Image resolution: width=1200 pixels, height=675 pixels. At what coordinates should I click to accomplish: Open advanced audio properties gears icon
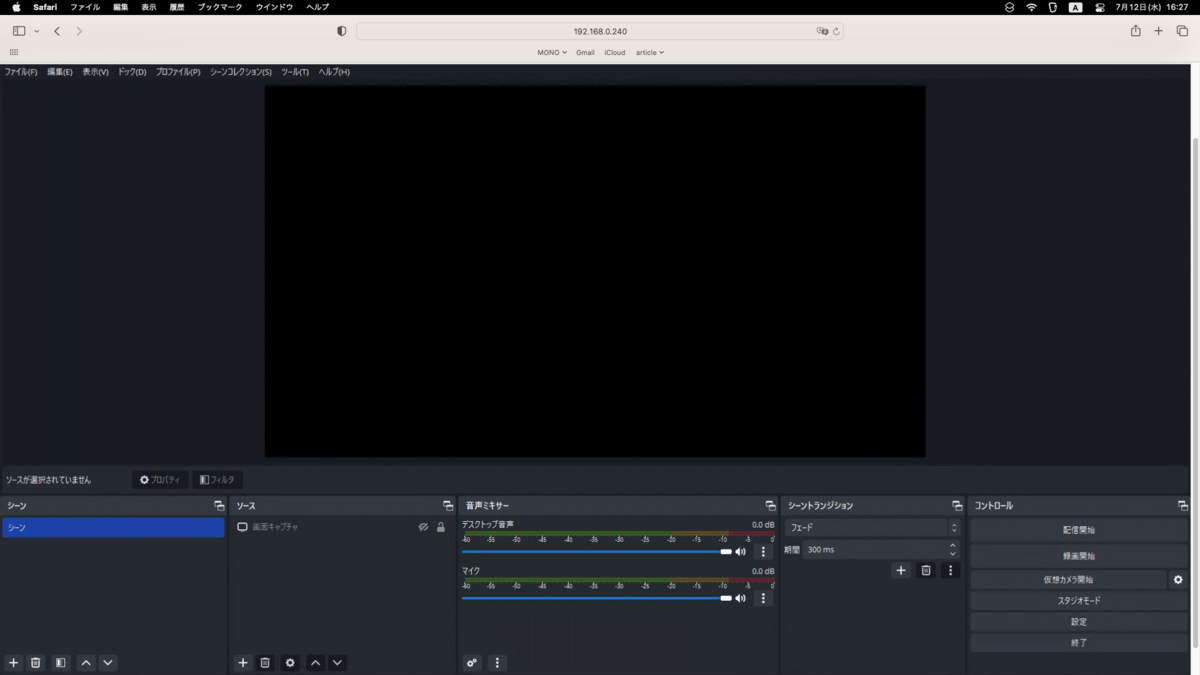pos(472,663)
